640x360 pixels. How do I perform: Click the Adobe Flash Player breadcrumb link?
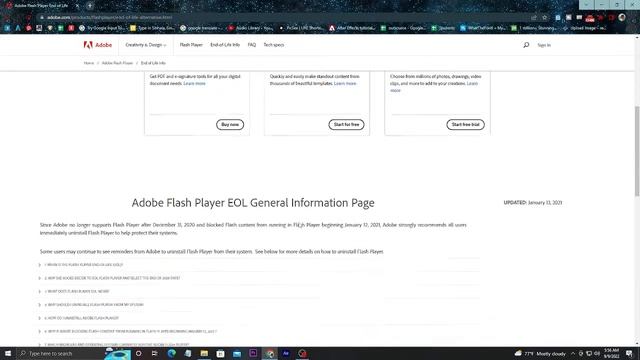pyautogui.click(x=117, y=63)
